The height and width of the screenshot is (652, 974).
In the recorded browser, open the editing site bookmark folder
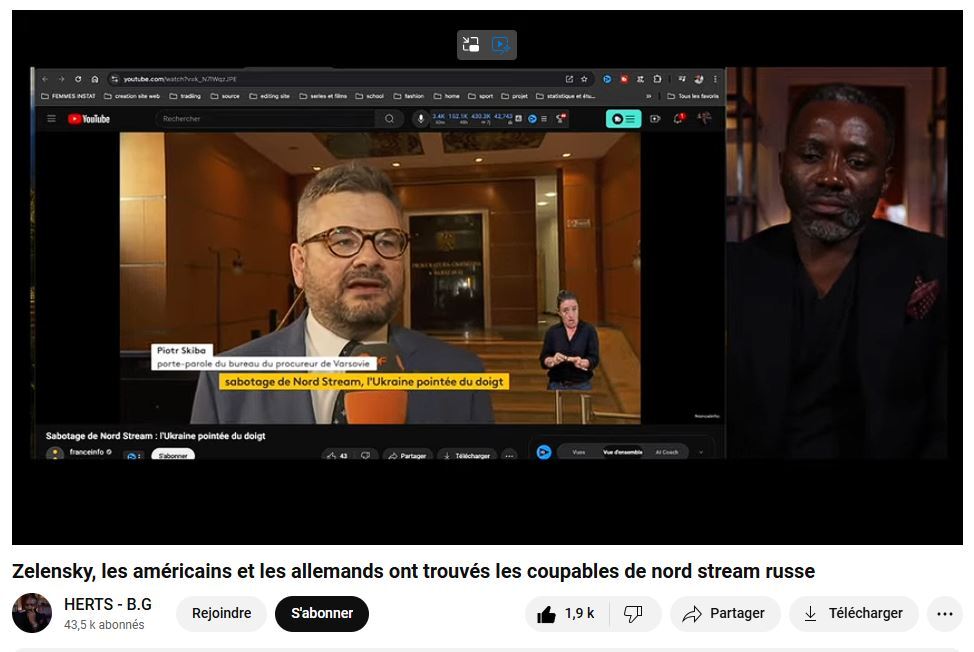(270, 96)
